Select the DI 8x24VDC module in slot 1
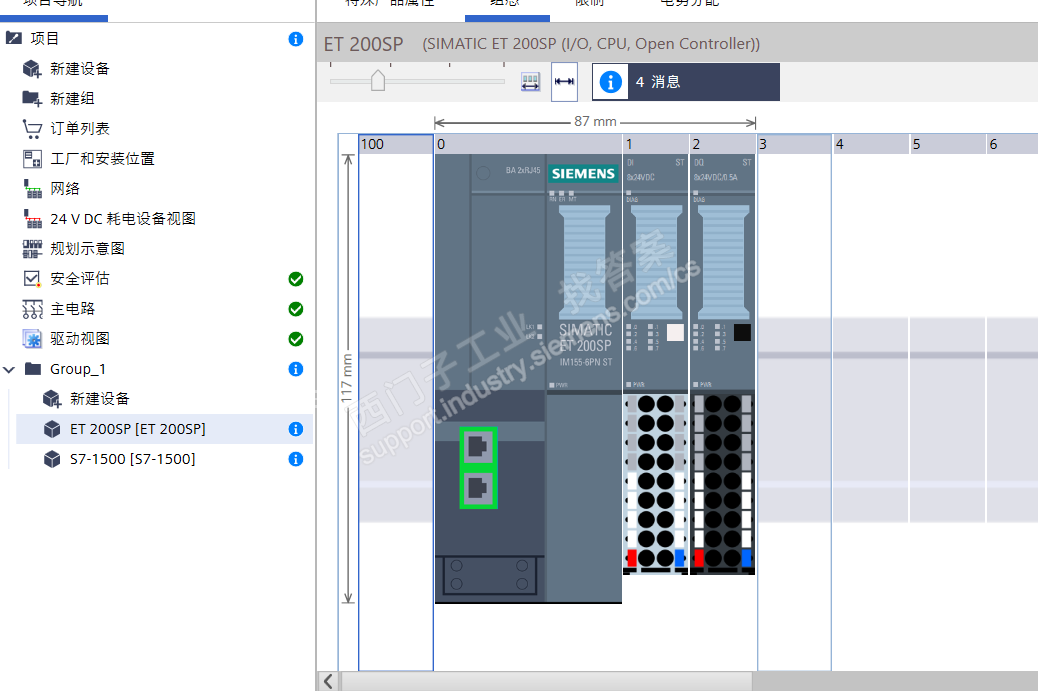1038x691 pixels. (x=656, y=364)
